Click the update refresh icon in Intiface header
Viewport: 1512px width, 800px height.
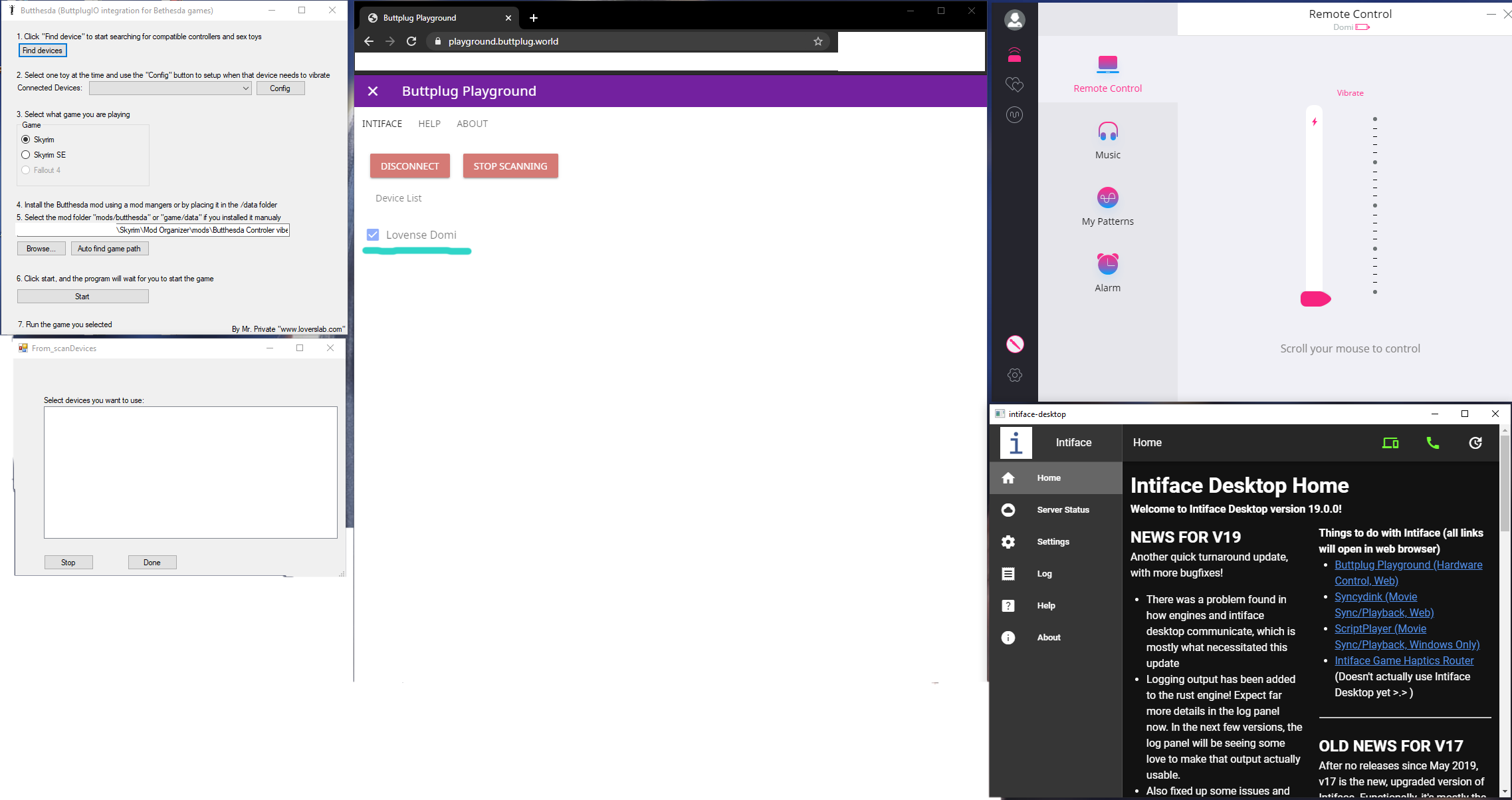click(x=1475, y=443)
